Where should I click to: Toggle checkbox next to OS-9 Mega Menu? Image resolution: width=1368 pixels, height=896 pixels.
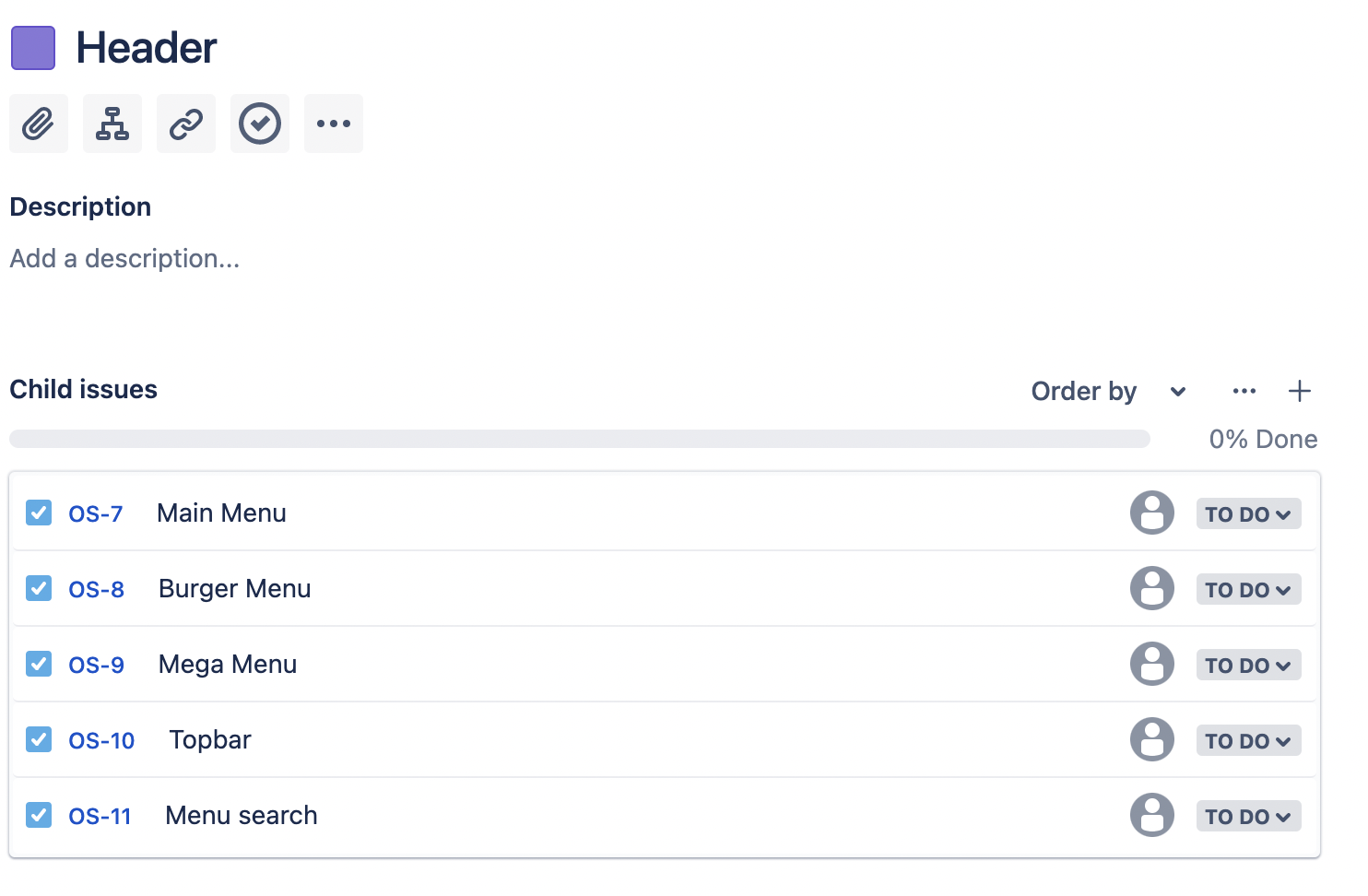[x=39, y=664]
